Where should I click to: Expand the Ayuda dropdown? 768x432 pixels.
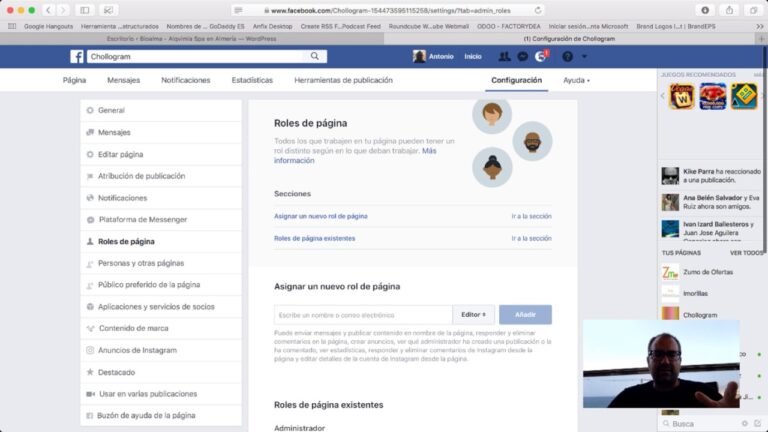576,80
